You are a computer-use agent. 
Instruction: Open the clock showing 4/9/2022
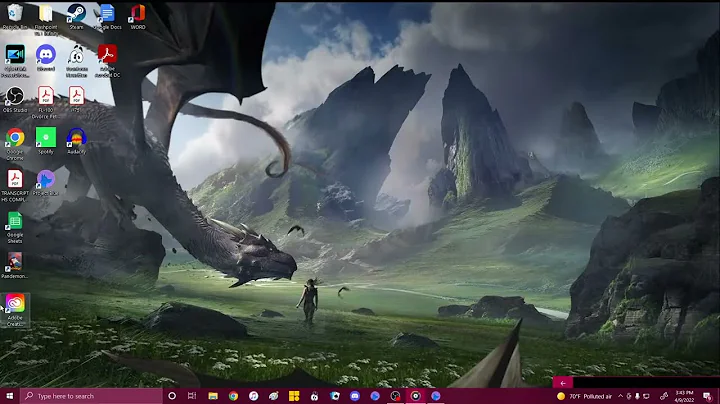(x=684, y=396)
